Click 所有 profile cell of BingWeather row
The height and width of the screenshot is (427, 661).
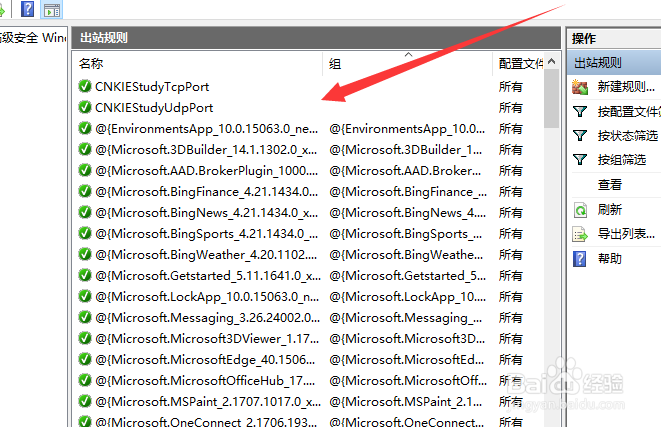511,255
